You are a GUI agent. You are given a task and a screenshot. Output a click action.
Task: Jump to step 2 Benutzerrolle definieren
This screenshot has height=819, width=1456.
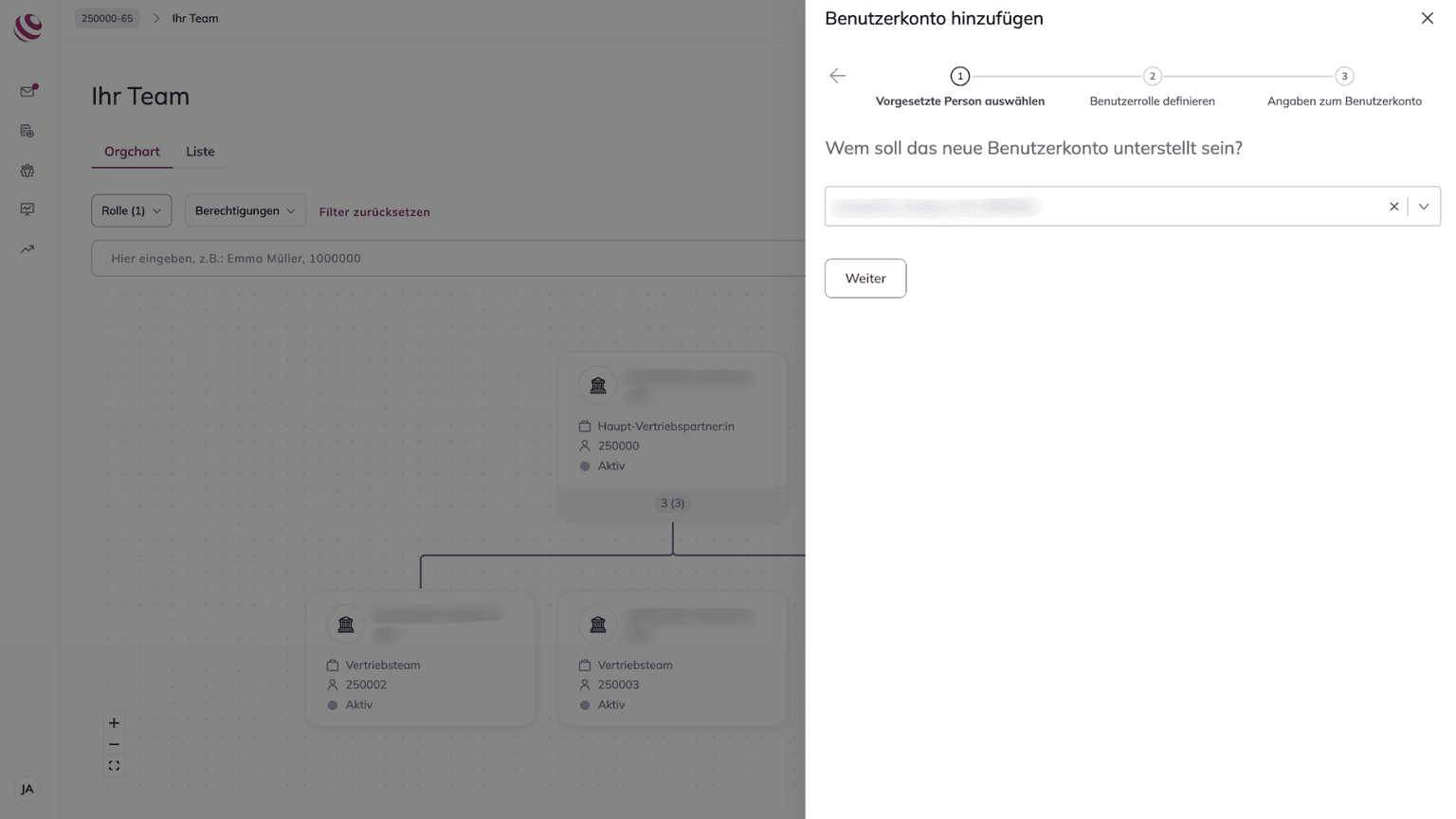click(x=1152, y=77)
